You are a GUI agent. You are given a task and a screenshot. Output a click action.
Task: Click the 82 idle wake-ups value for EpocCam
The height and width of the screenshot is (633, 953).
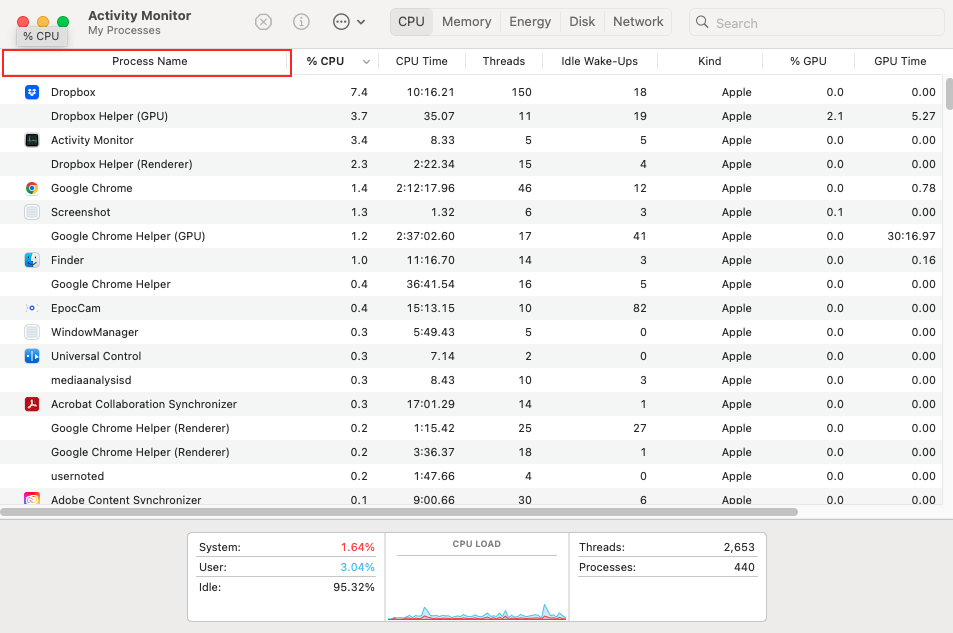coord(639,308)
